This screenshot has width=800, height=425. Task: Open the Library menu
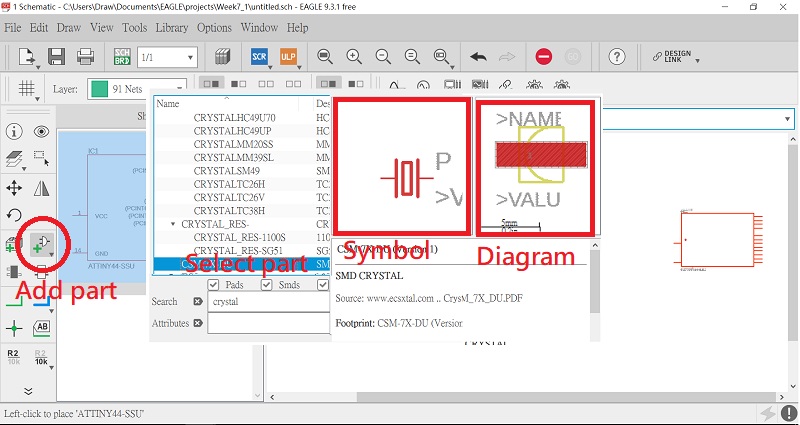[172, 28]
